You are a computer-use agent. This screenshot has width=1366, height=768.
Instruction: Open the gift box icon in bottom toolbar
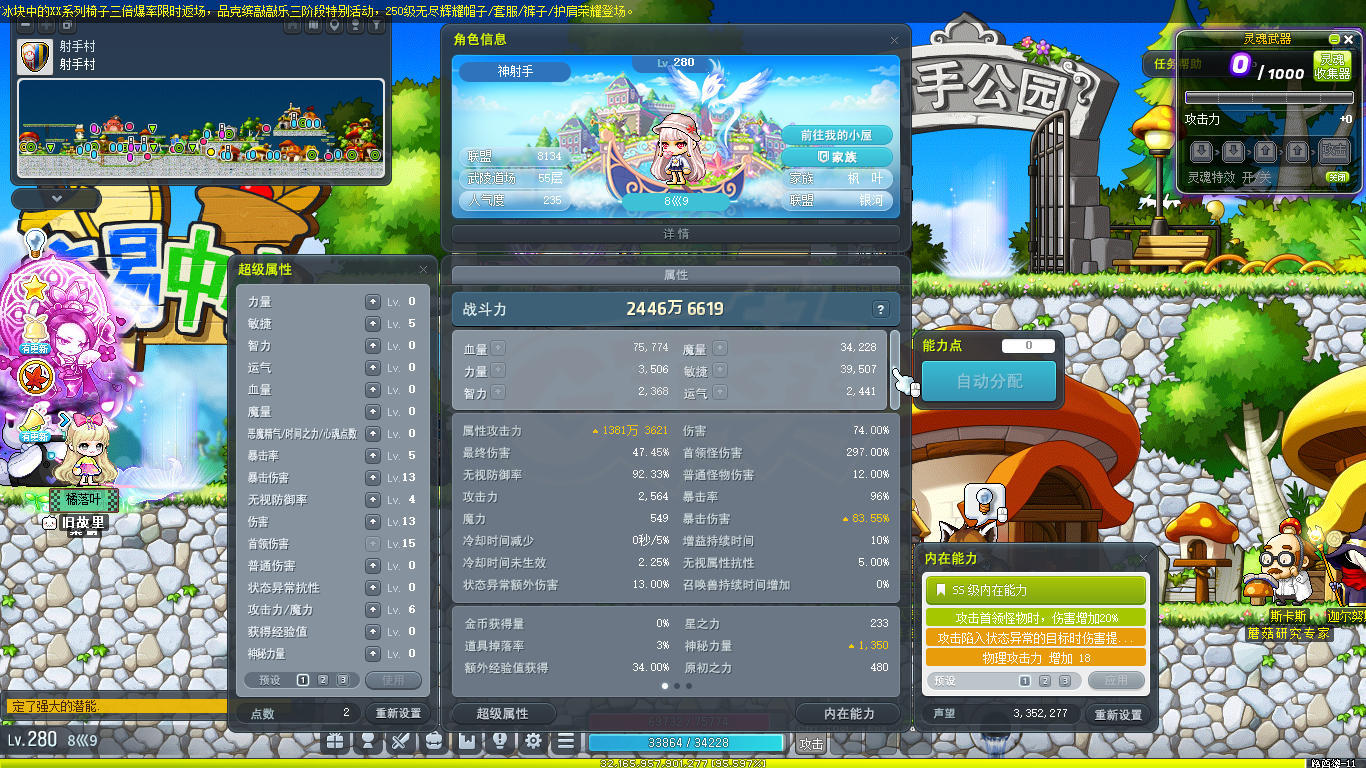pos(334,741)
